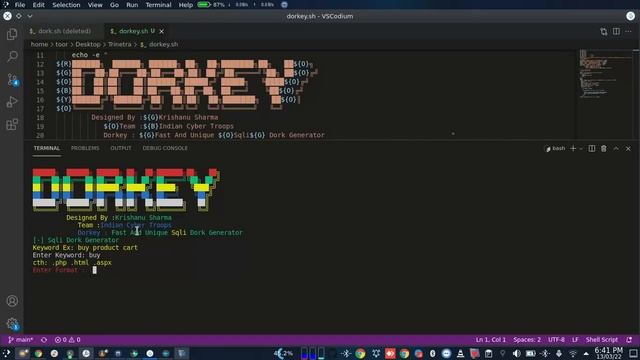Switch to the PROBLEMS panel tab

tap(85, 148)
